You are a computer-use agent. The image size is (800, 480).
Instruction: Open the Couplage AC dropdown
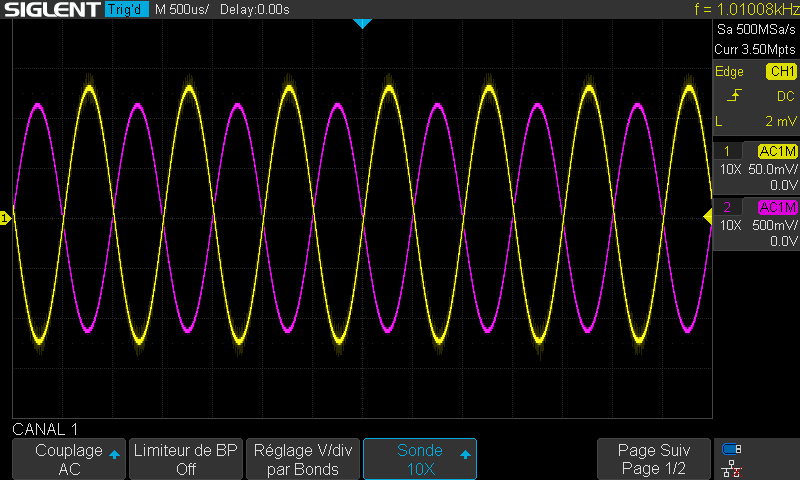(69, 459)
